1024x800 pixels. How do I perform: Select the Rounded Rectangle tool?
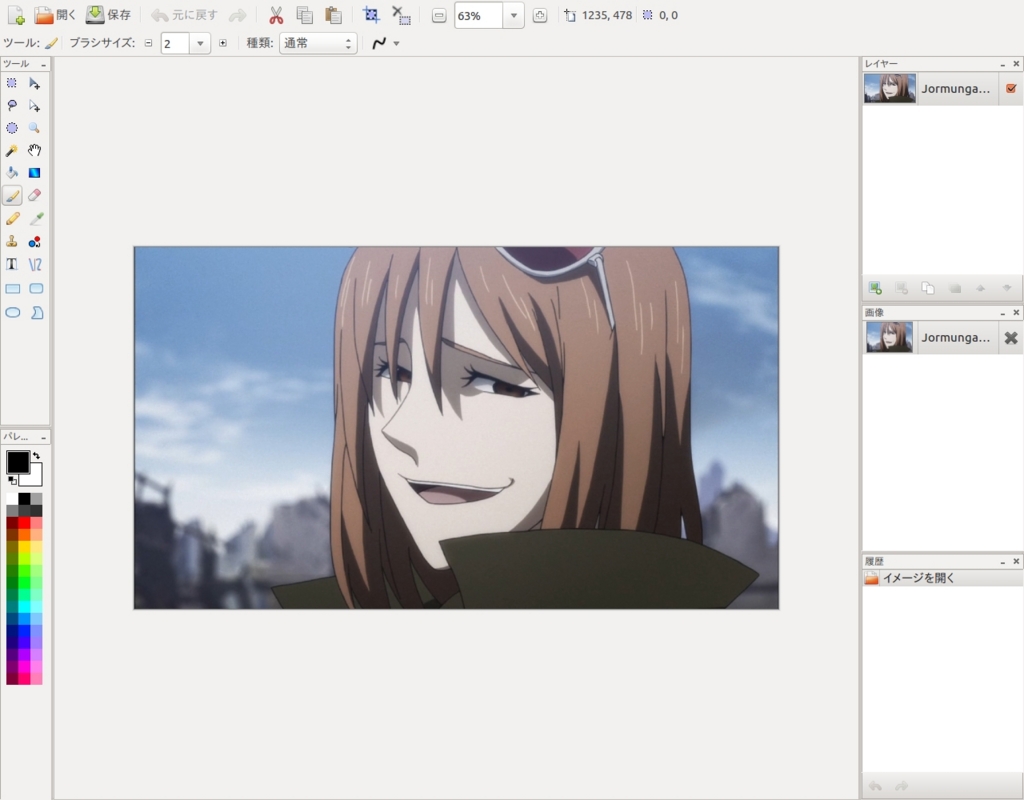tap(37, 289)
